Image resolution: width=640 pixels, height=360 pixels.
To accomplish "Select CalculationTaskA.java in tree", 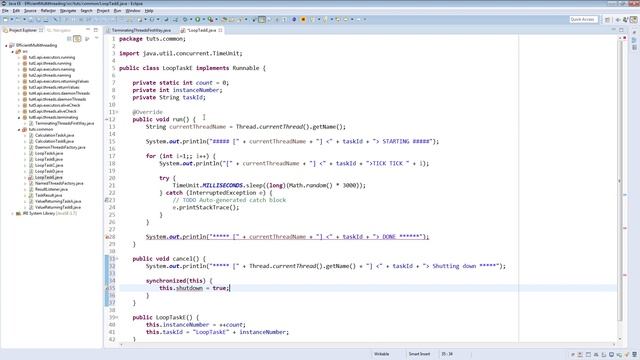I will coord(54,136).
